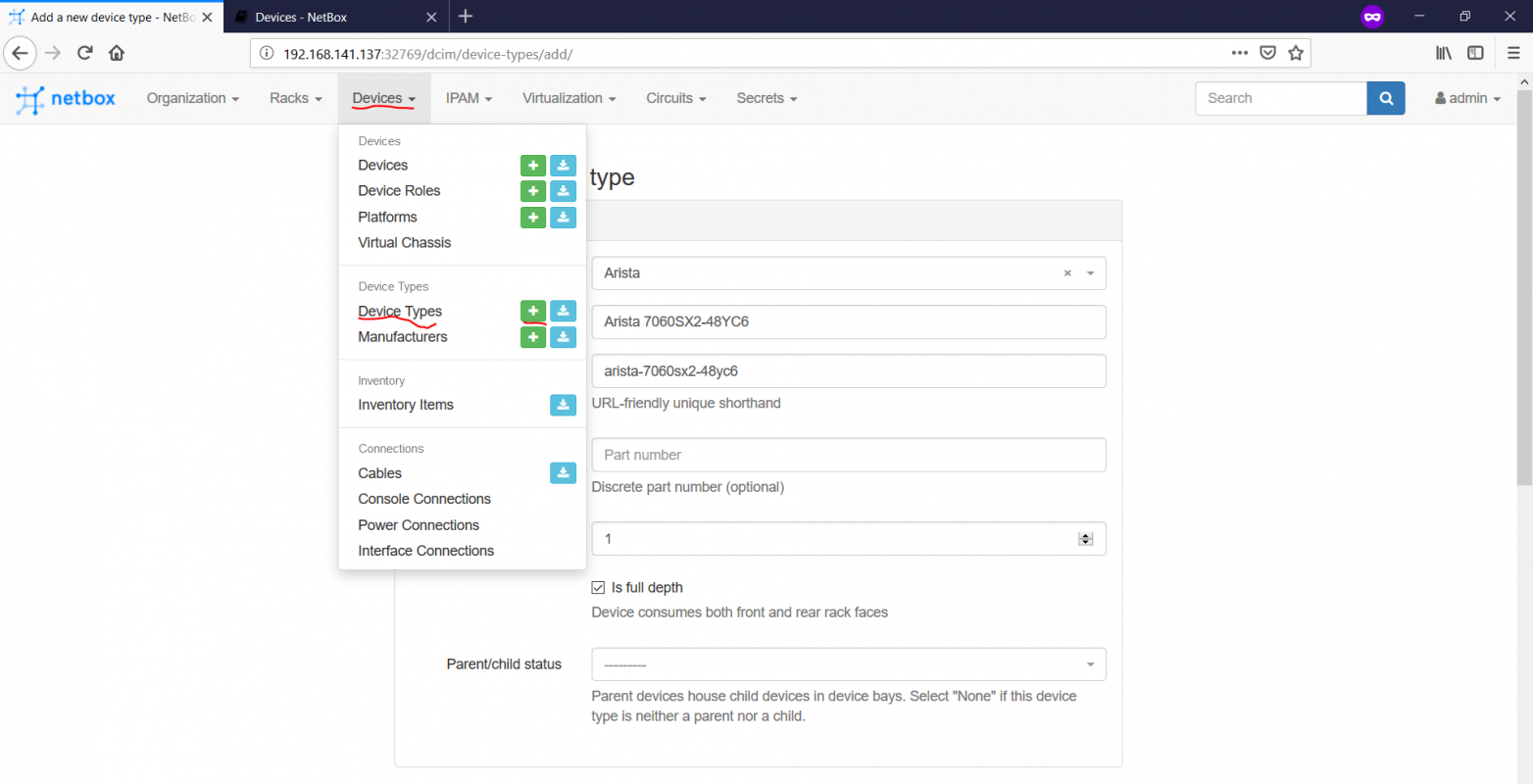Screen dimensions: 1533x784
Task: Open the Cables import icon
Action: pyautogui.click(x=563, y=472)
